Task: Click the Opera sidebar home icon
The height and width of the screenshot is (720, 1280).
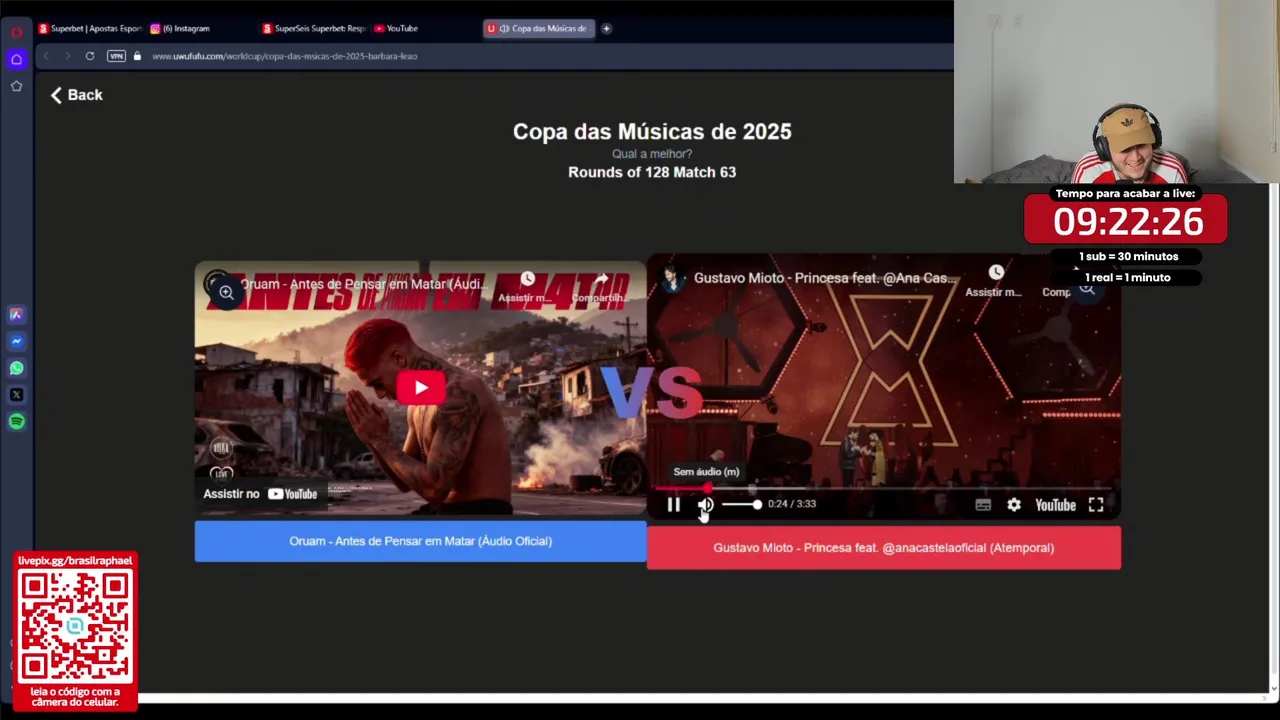Action: coord(16,59)
